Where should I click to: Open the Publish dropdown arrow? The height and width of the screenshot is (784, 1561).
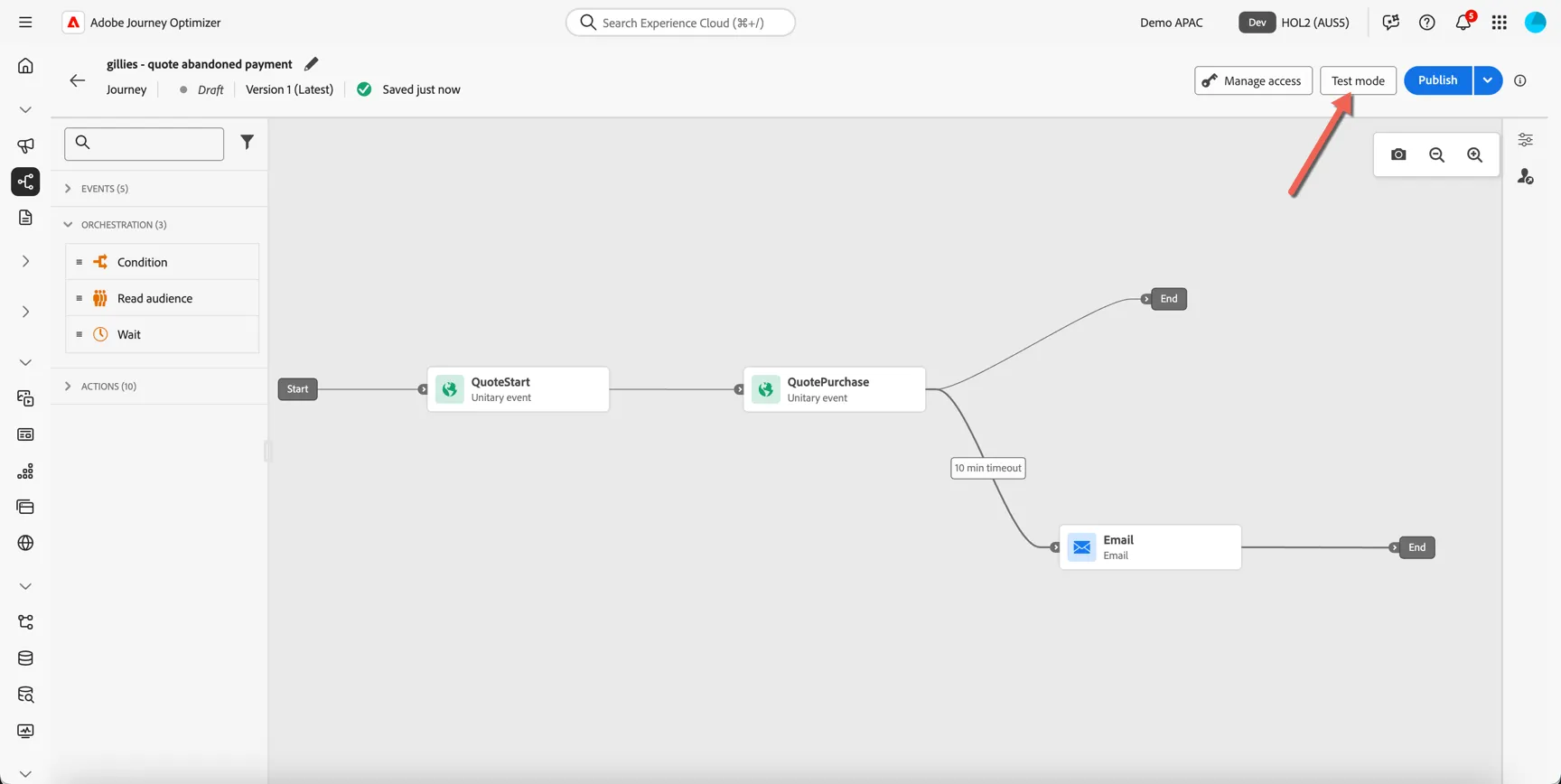tap(1488, 80)
